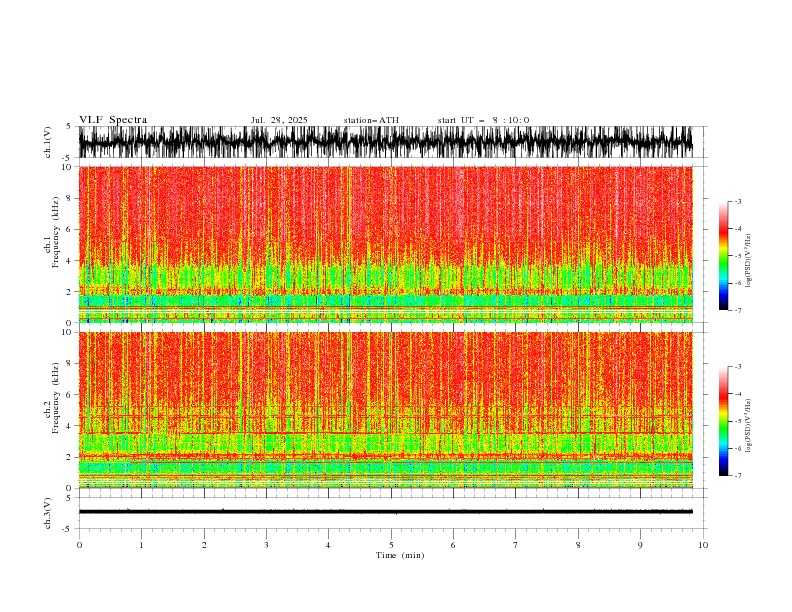Click the 'Time (min)' axis label
The image size is (792, 612).
coord(400,555)
